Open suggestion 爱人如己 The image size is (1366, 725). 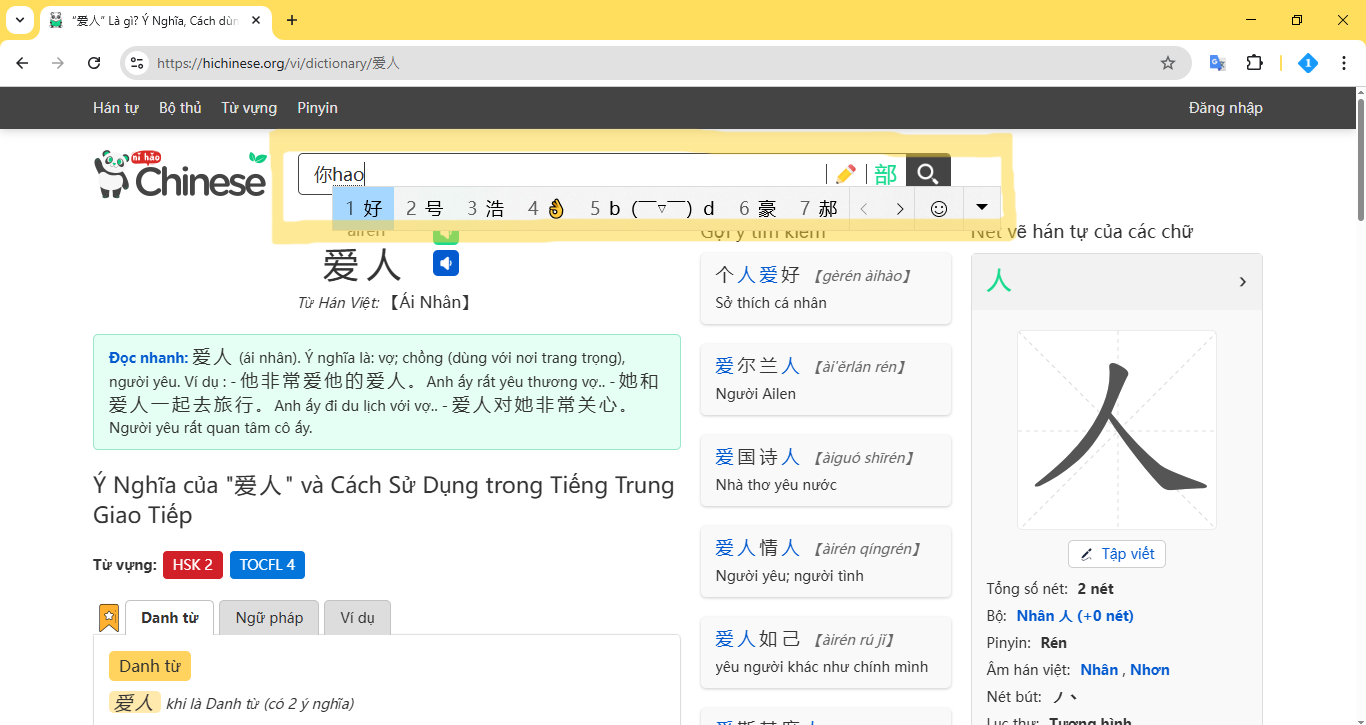click(x=826, y=652)
